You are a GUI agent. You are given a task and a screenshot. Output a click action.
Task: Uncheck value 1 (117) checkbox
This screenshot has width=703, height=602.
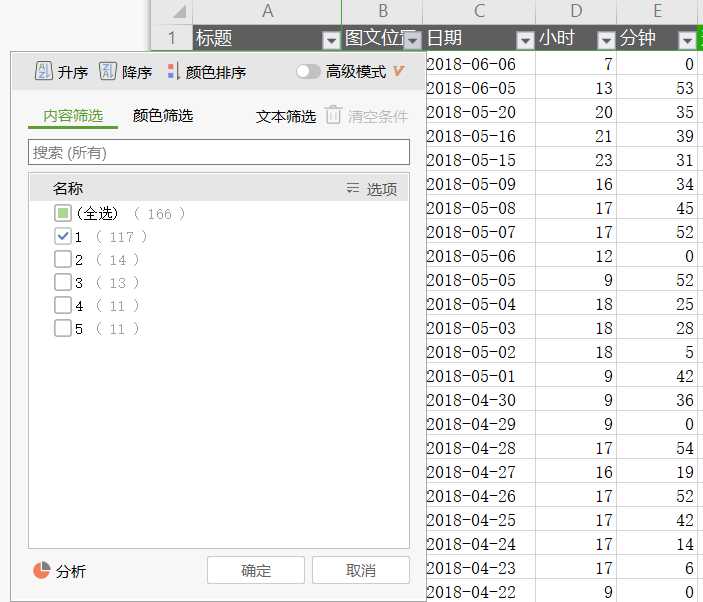pos(63,236)
